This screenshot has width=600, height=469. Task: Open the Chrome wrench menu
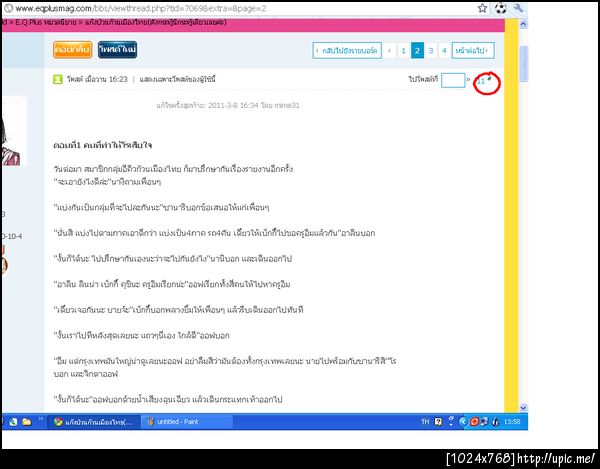click(x=518, y=8)
